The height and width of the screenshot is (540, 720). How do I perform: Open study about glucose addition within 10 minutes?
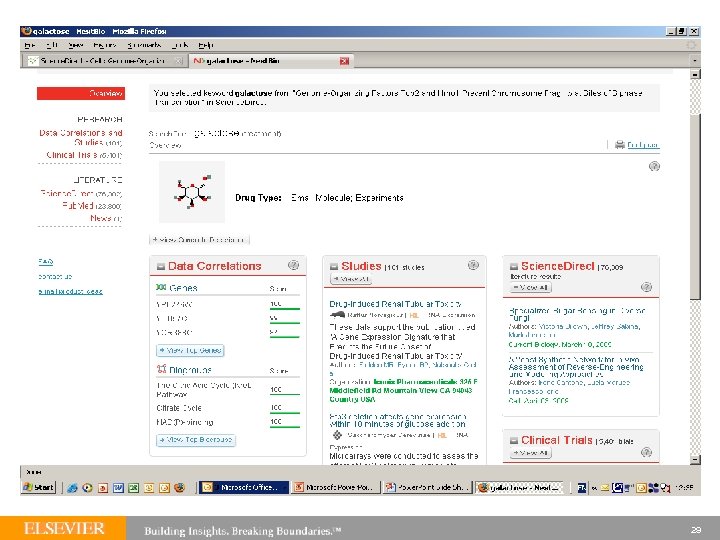398,420
